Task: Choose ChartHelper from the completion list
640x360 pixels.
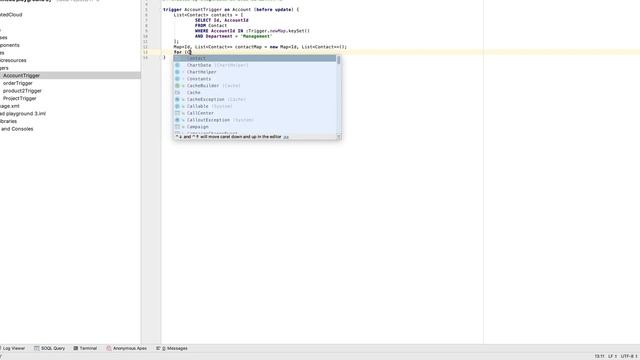Action: [x=255, y=72]
